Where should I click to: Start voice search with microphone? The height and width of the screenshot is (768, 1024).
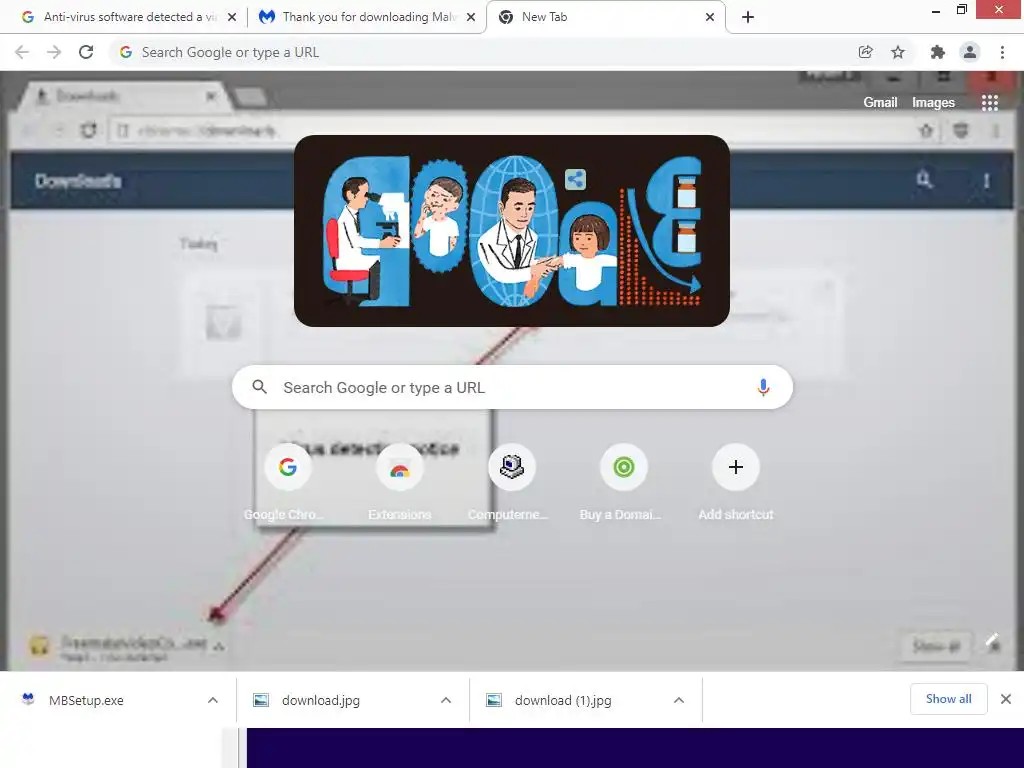763,387
